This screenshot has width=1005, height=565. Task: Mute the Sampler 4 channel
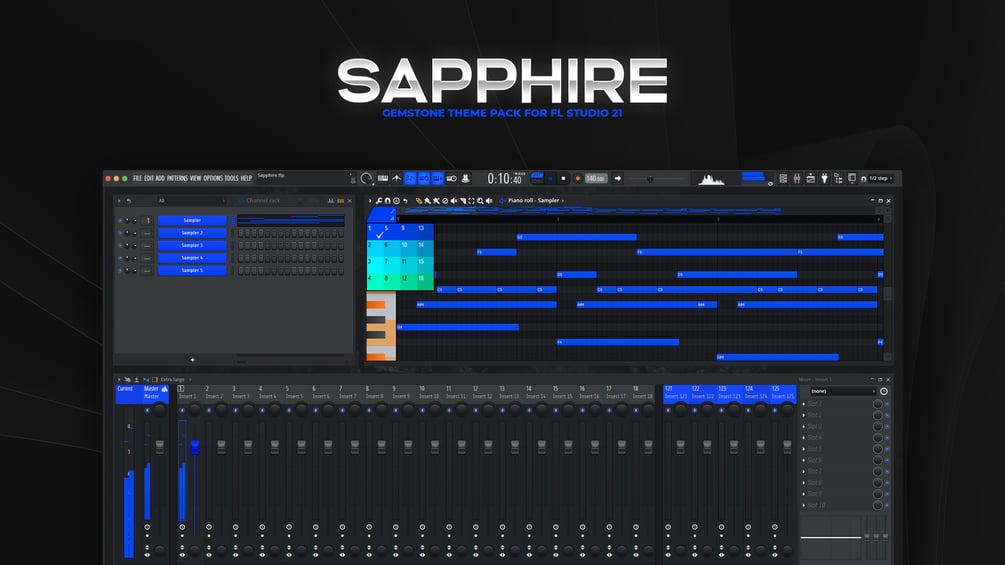[120, 258]
